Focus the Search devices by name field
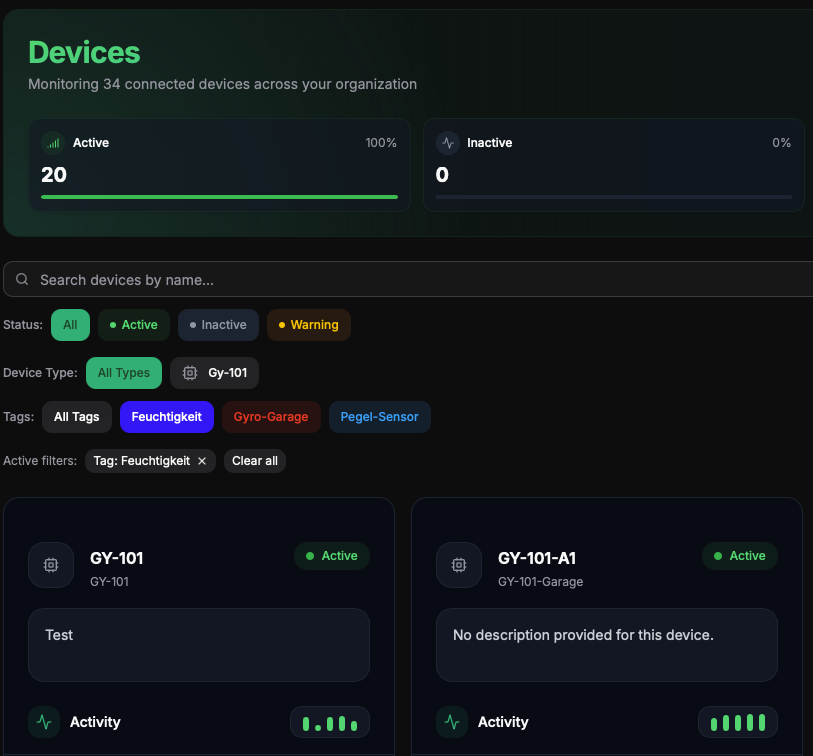This screenshot has height=756, width=813. pos(408,279)
